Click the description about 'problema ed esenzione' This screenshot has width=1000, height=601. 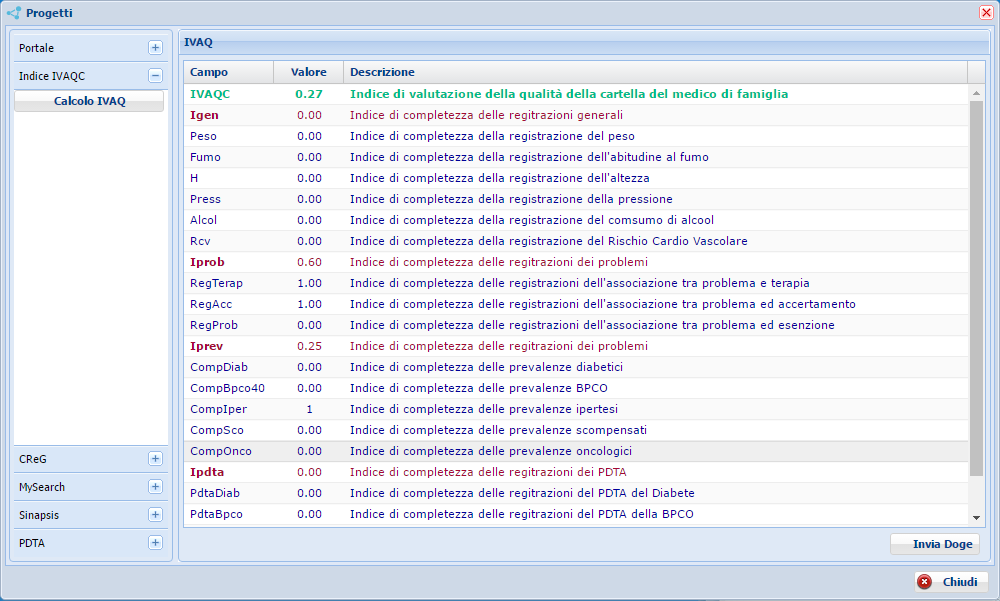[592, 325]
